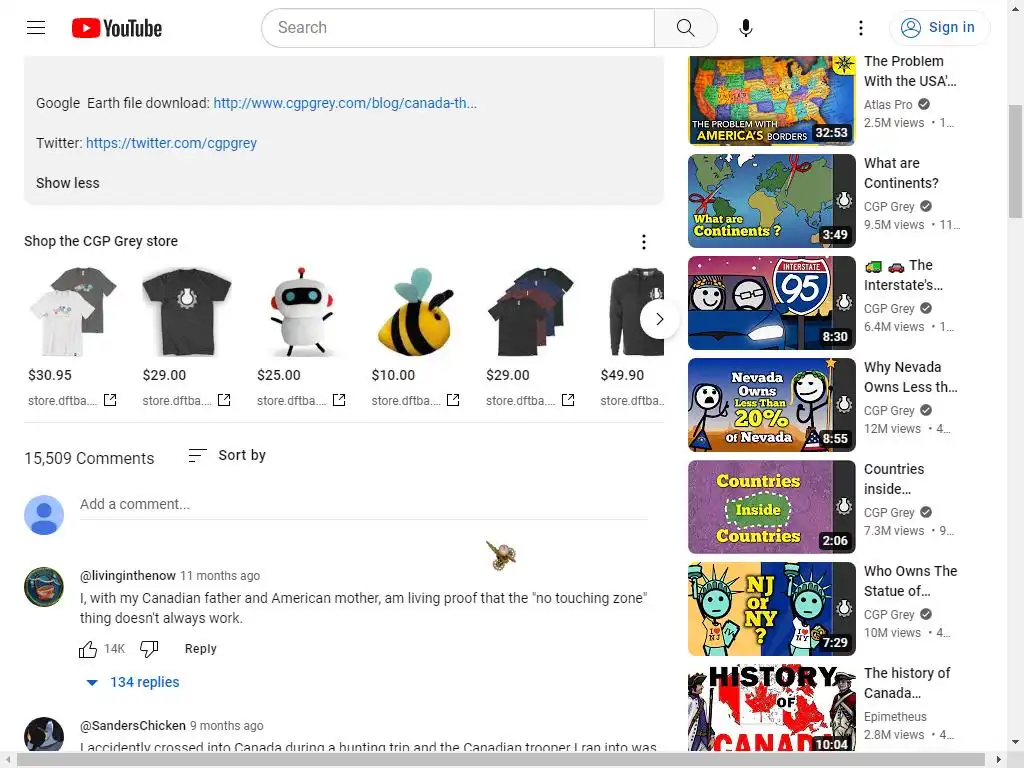Play The Interstate 95 video thumbnail
The height and width of the screenshot is (768, 1024).
click(771, 303)
